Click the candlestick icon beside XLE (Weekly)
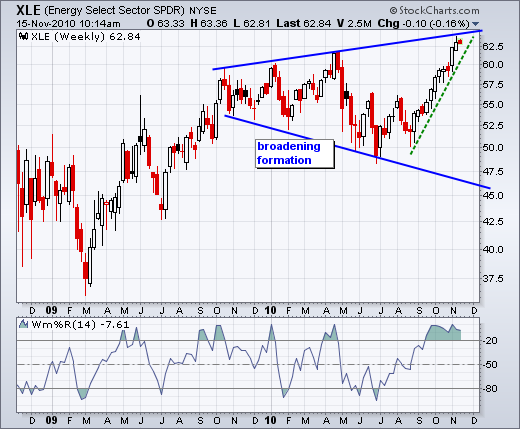 [23, 36]
